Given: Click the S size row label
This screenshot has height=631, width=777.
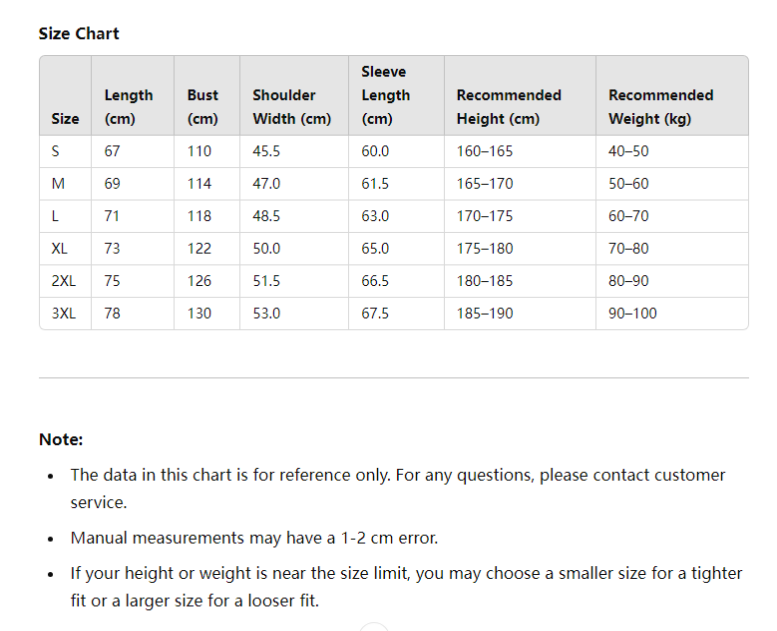Looking at the screenshot, I should 56,151.
